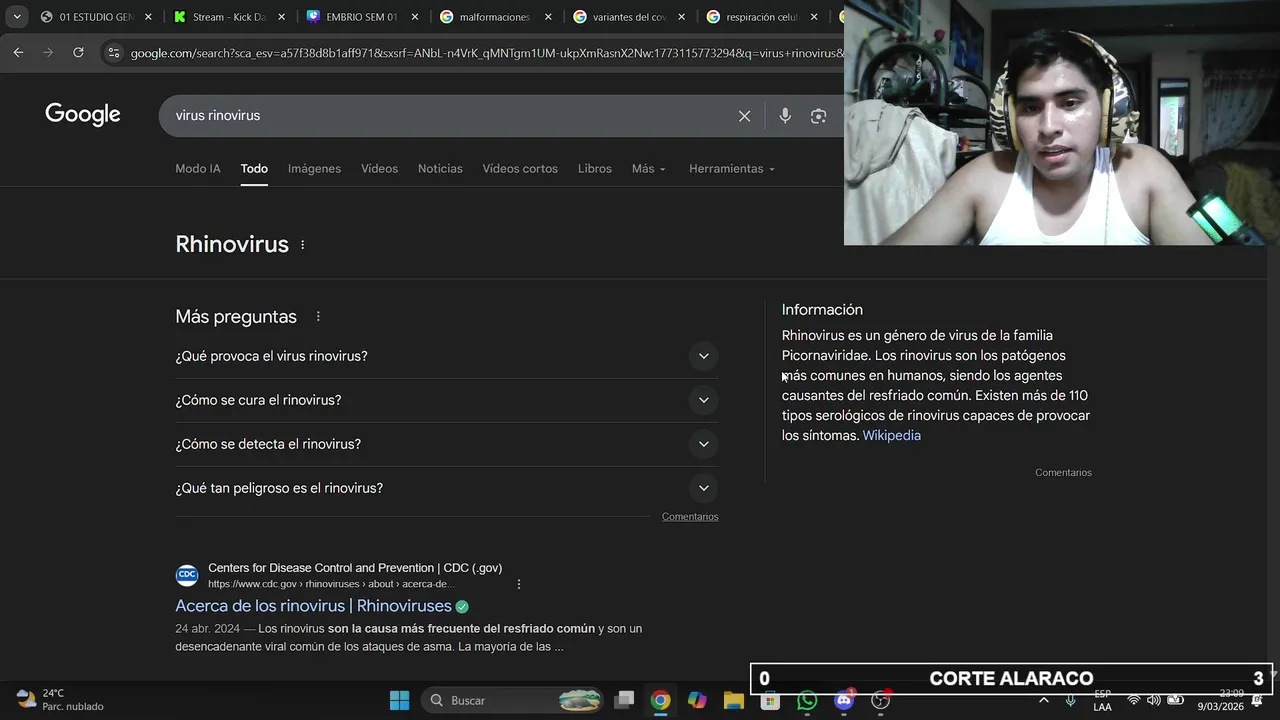
Task: Click the CDC site name of first result
Action: pyautogui.click(x=355, y=568)
